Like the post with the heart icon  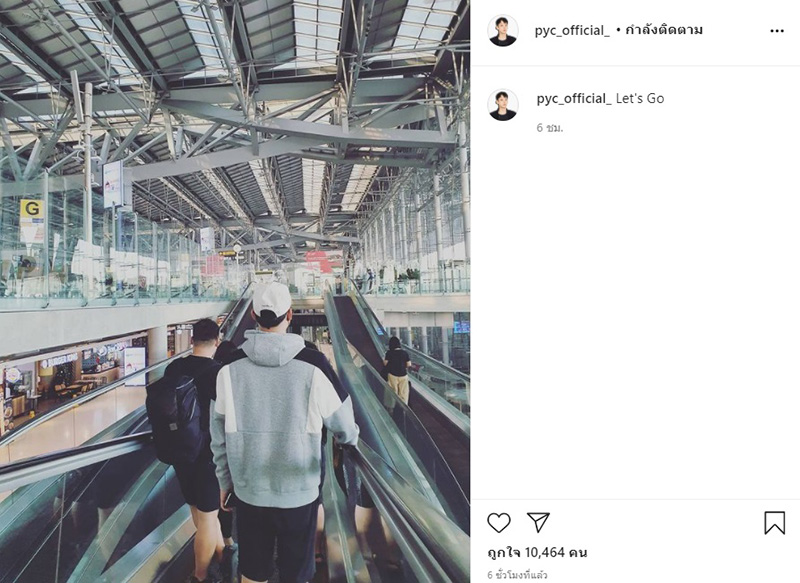tap(498, 523)
